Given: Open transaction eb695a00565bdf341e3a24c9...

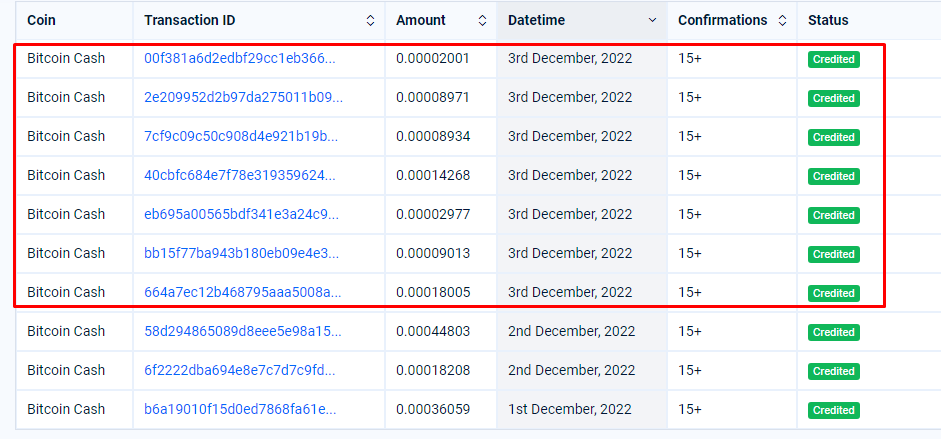Looking at the screenshot, I should point(241,214).
